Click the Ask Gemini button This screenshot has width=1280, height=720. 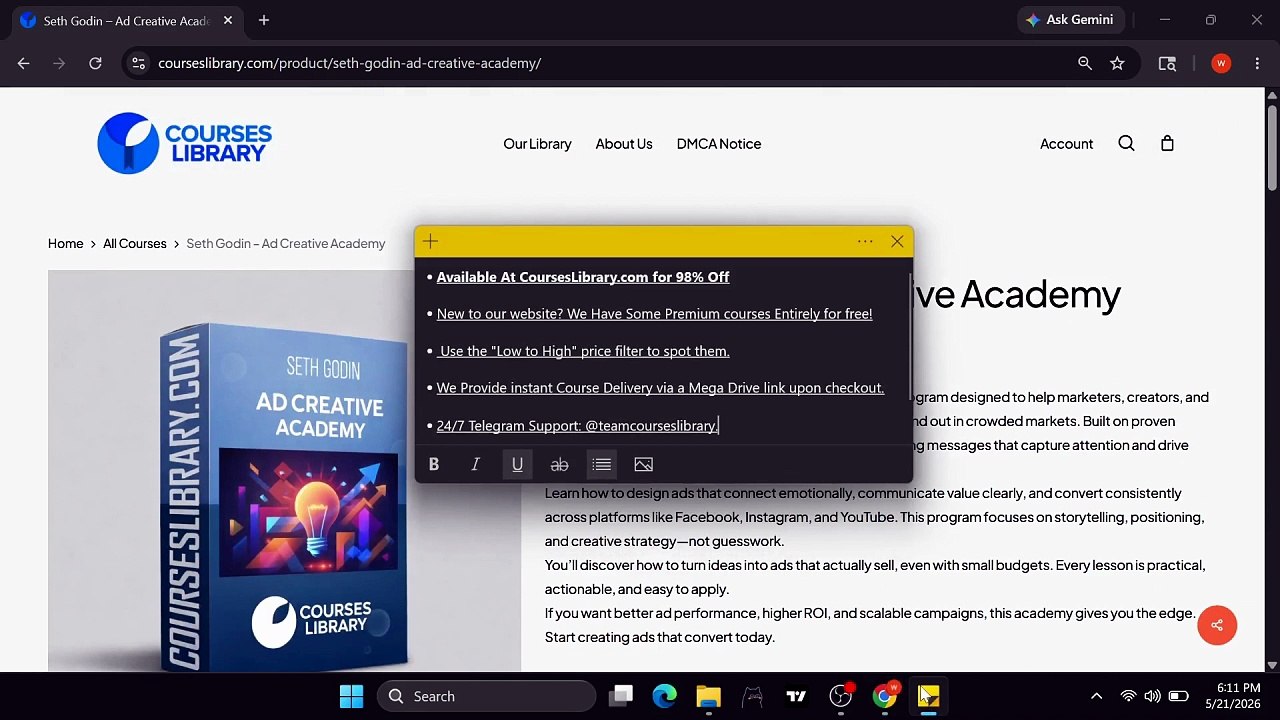click(x=1070, y=20)
